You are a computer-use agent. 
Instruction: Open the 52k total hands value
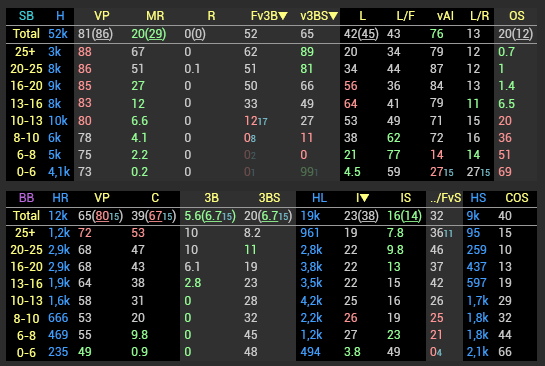point(58,34)
